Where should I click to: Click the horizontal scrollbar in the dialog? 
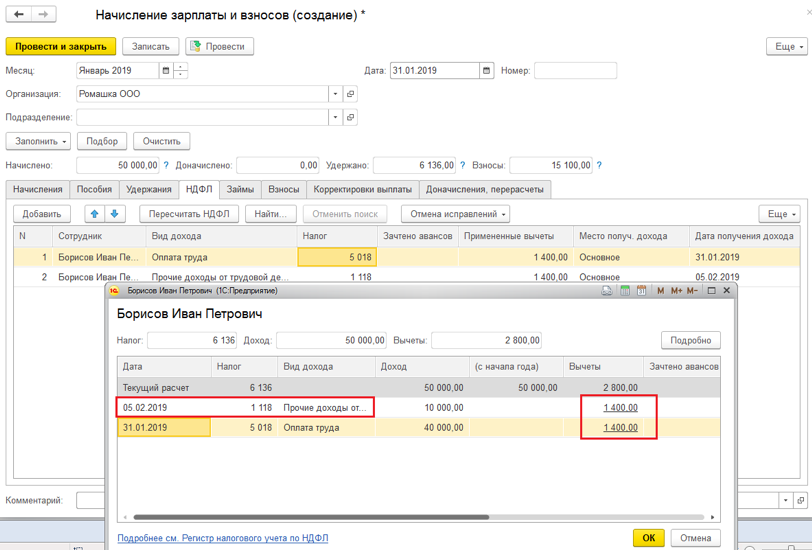click(x=311, y=517)
